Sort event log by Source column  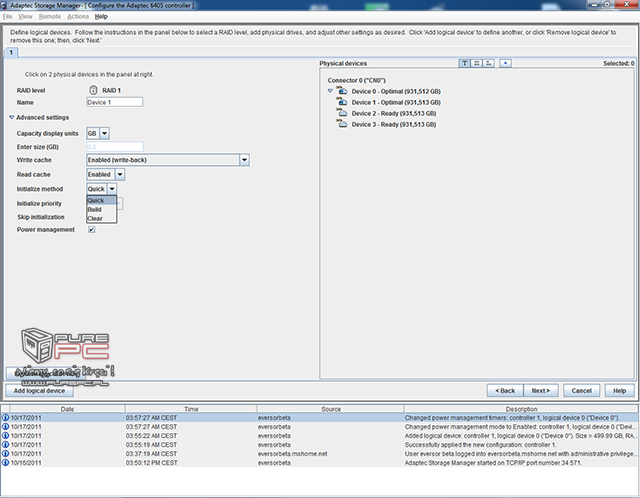(331, 409)
